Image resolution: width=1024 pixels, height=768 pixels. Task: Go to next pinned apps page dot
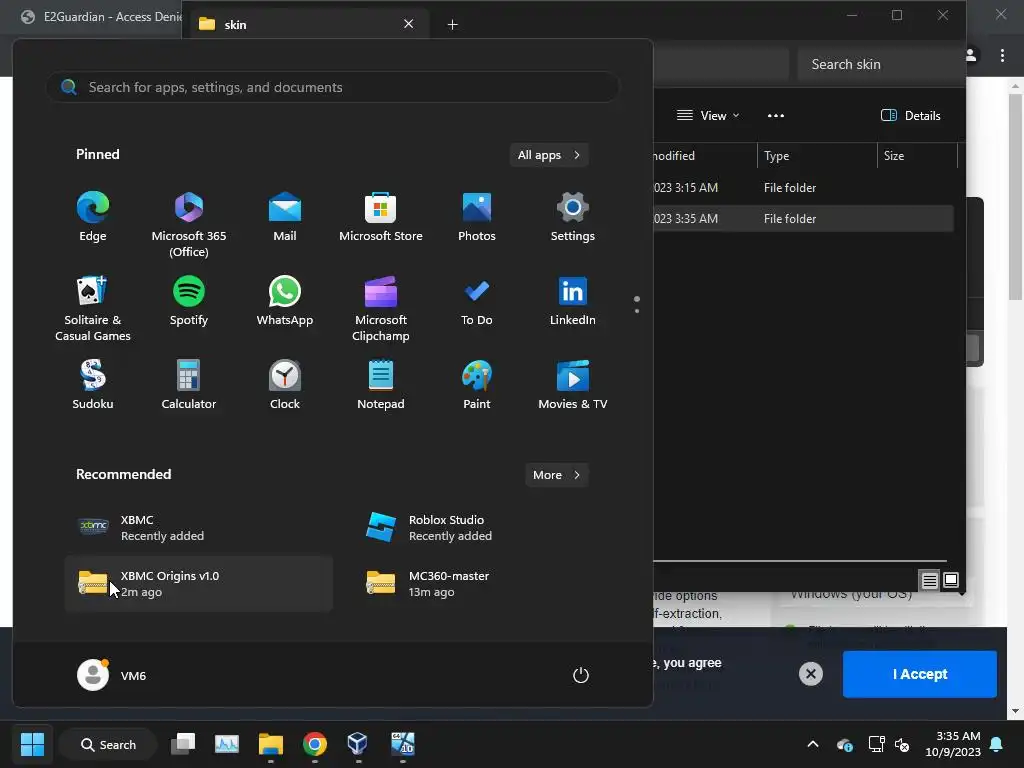tap(637, 310)
